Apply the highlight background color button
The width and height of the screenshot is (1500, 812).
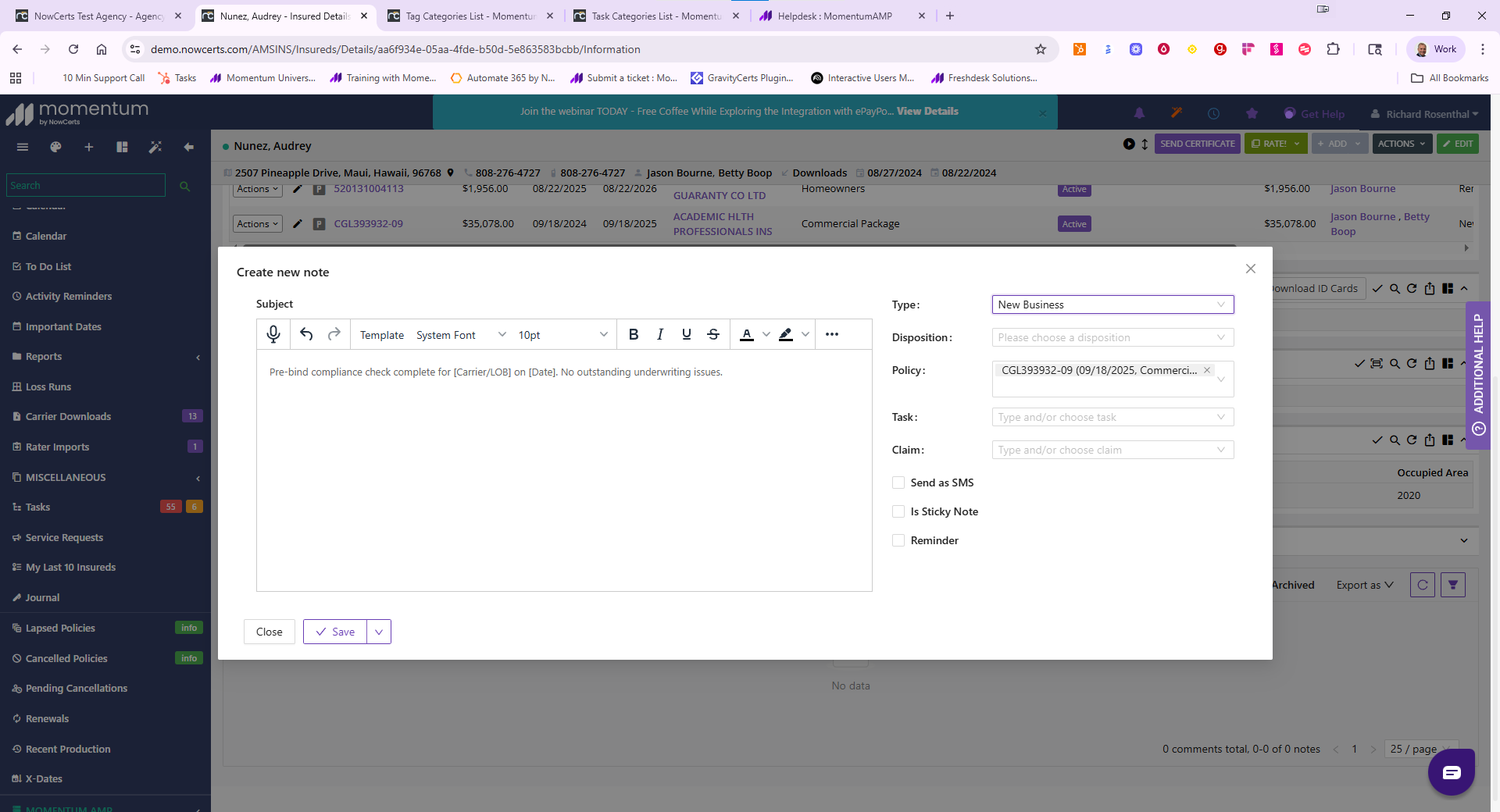786,334
